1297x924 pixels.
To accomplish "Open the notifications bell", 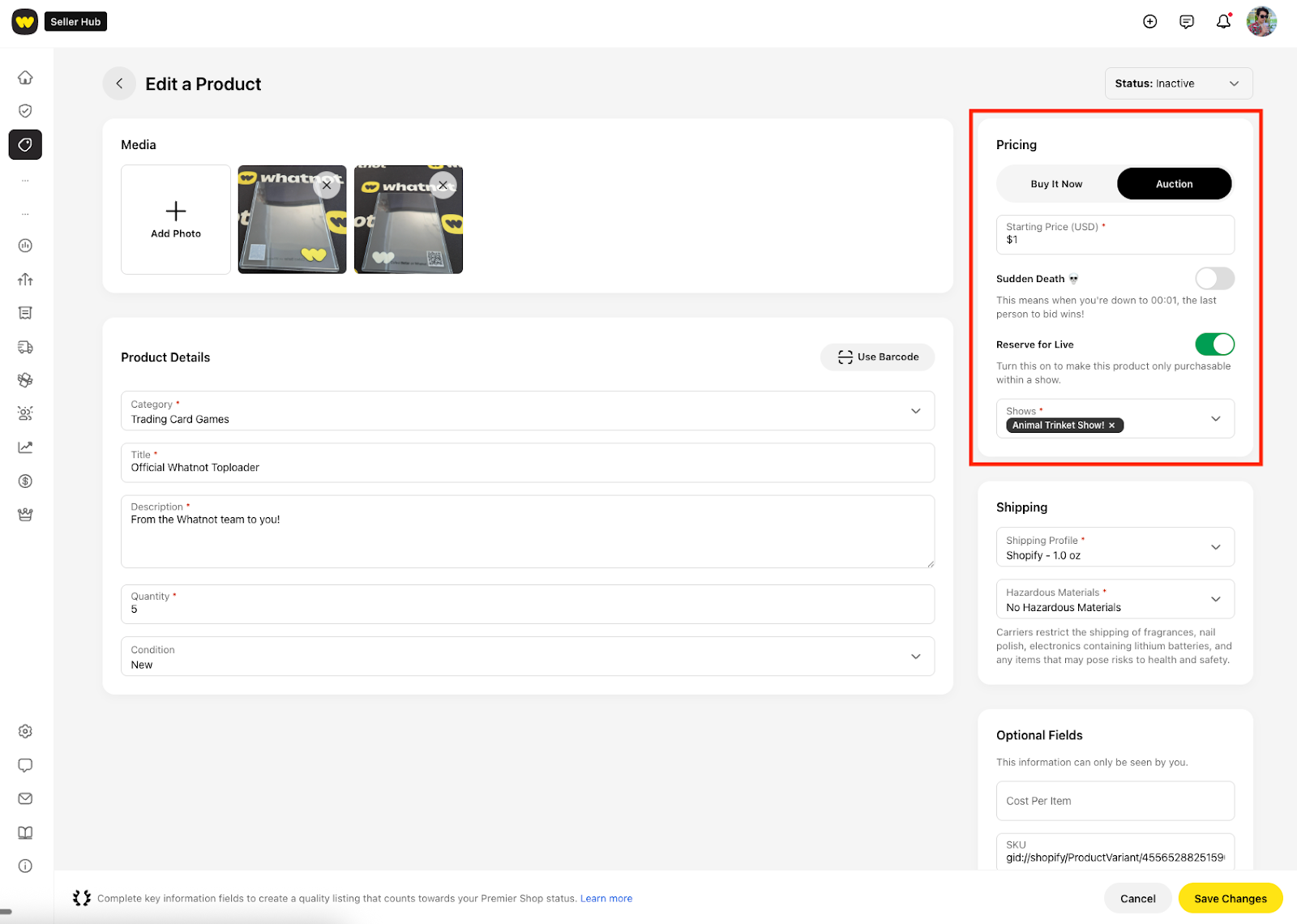I will pos(1223,22).
